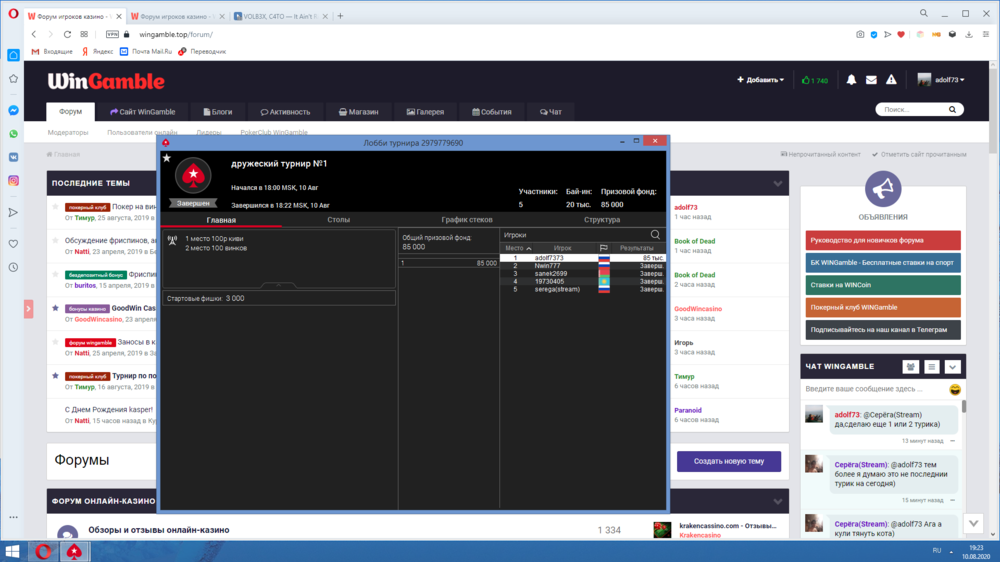
Task: Open the Блоги forum navigation tab
Action: 216,112
